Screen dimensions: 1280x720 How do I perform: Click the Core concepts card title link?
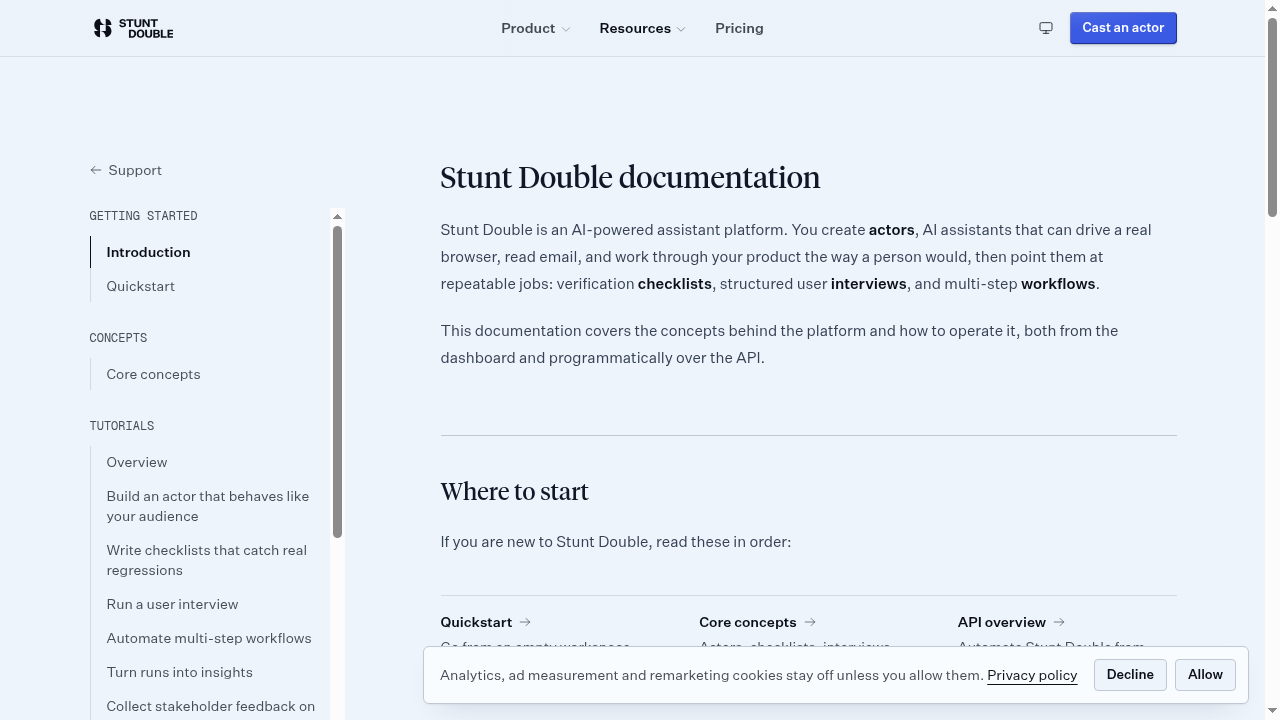click(x=748, y=622)
